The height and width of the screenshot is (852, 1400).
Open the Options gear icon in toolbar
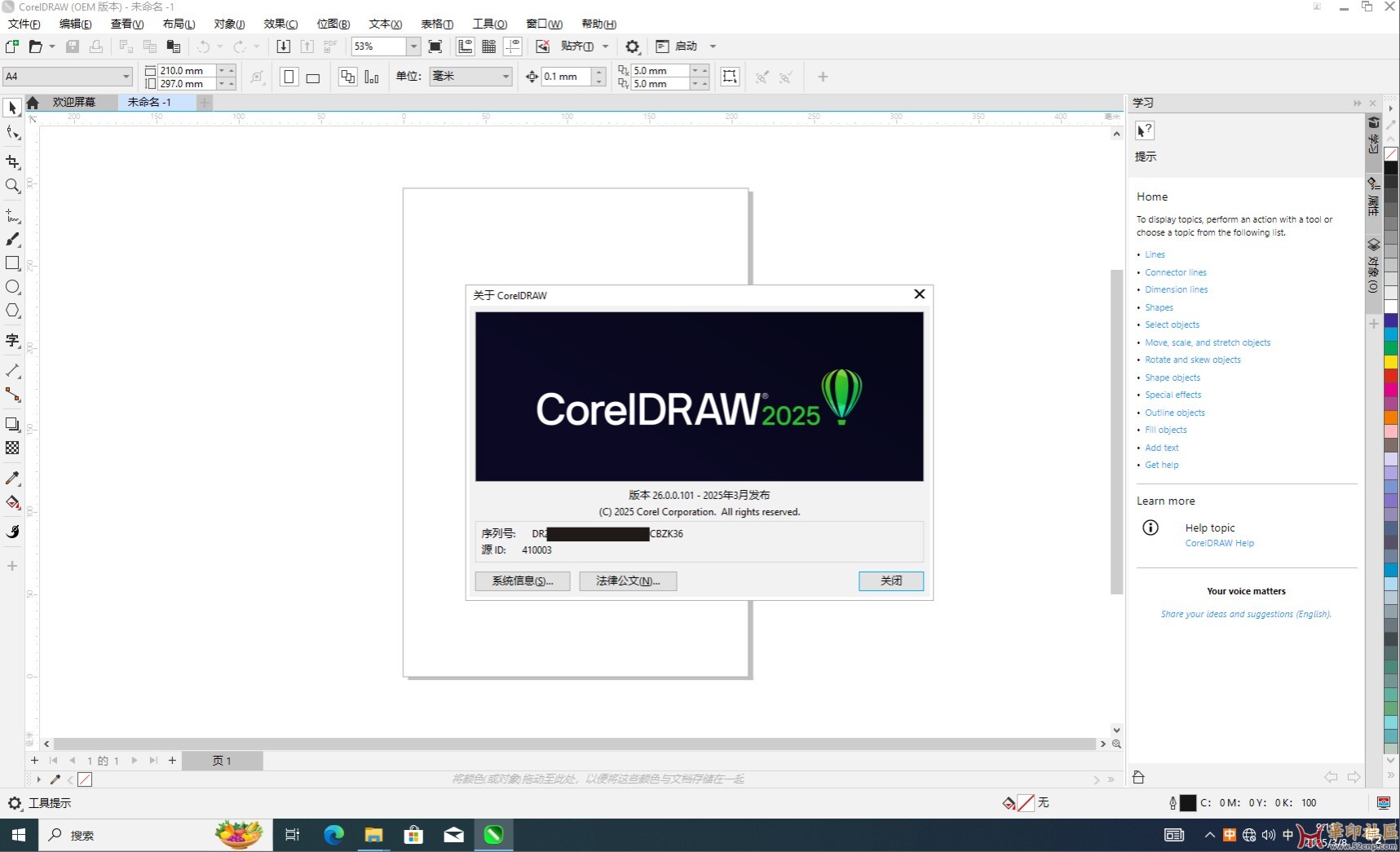(x=632, y=46)
